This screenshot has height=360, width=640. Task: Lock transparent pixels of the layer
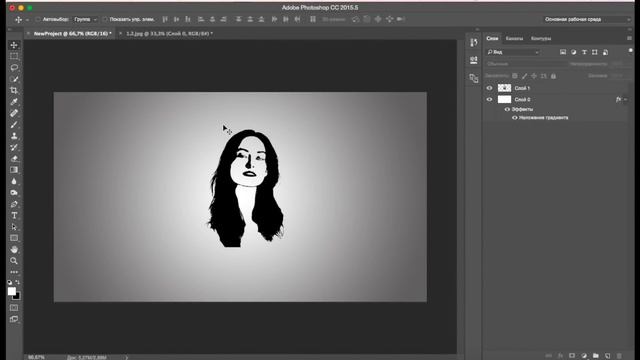[x=515, y=76]
